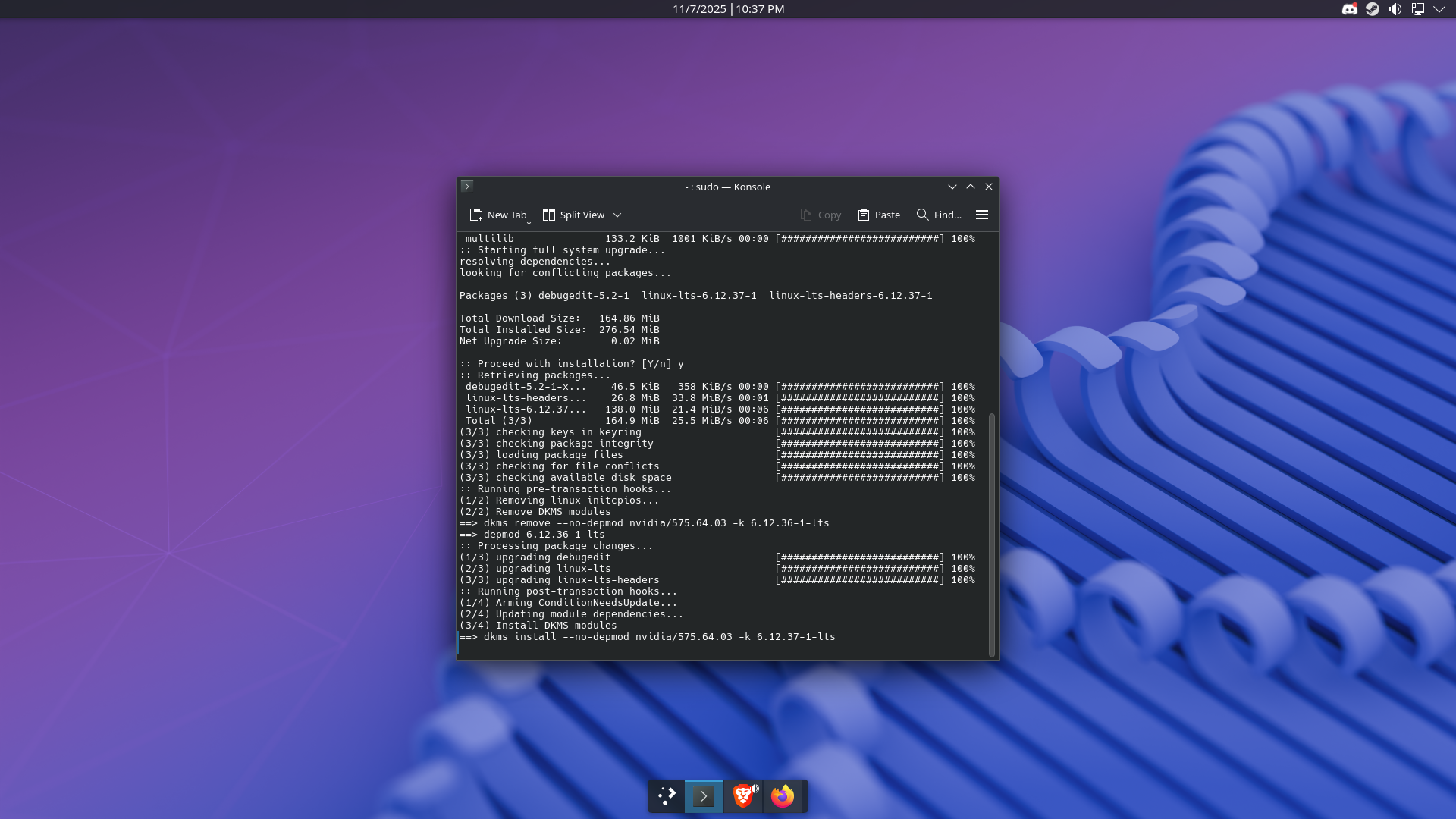Click the '(2/3) upgrading linux-lts' line

click(717, 569)
